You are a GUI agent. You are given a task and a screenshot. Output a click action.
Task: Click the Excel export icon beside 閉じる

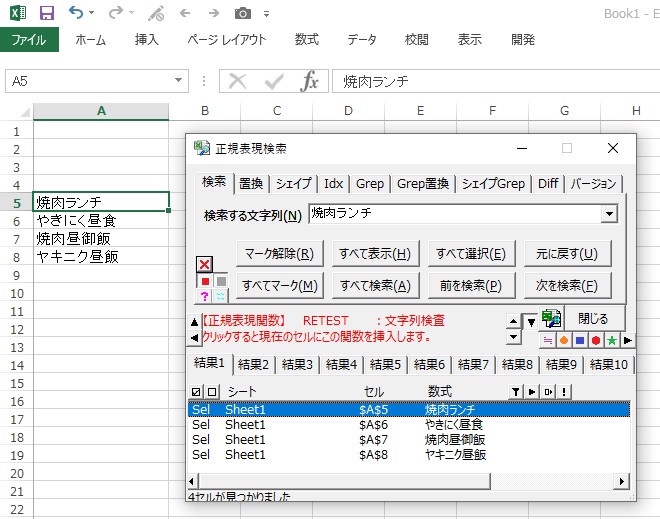tap(551, 318)
